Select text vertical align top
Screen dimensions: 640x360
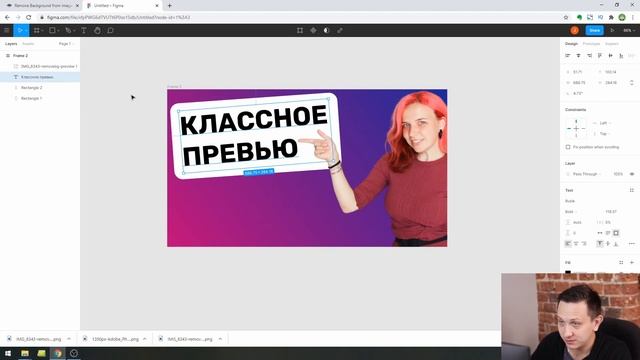[600, 244]
